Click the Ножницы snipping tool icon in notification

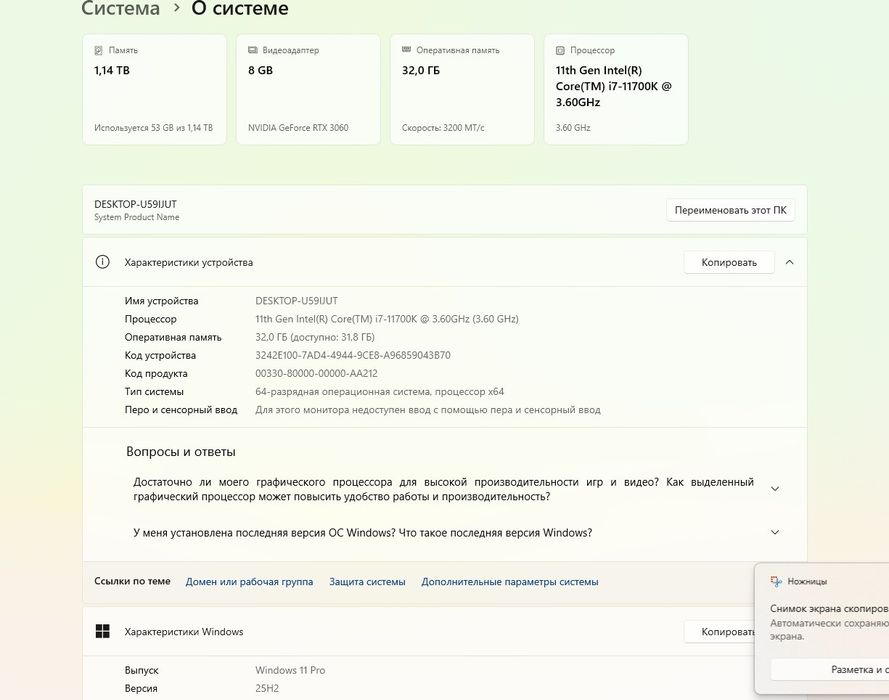pos(776,581)
